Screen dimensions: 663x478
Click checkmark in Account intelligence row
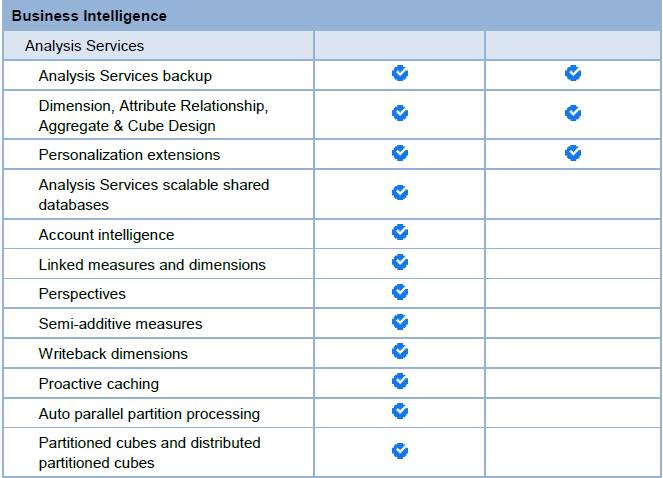[400, 232]
